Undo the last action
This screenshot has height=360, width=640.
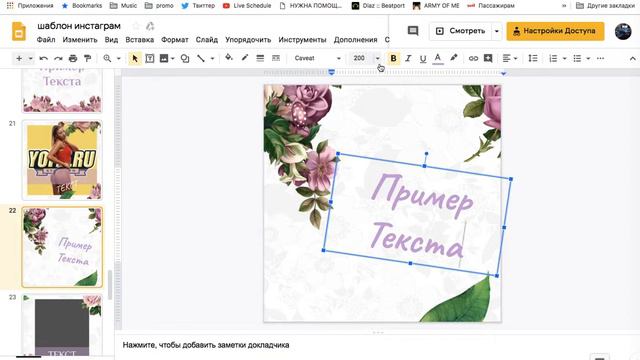tap(44, 58)
